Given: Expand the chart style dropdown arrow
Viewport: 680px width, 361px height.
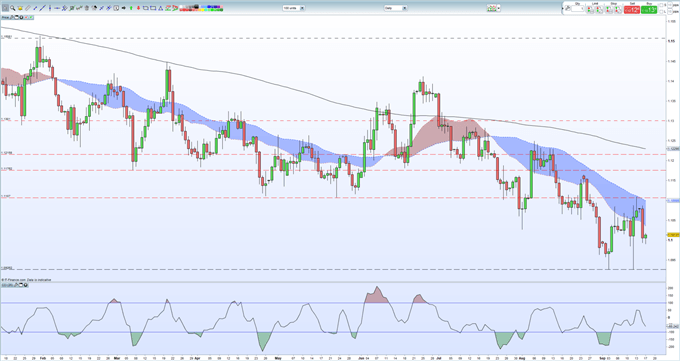Looking at the screenshot, I should tap(499, 8).
